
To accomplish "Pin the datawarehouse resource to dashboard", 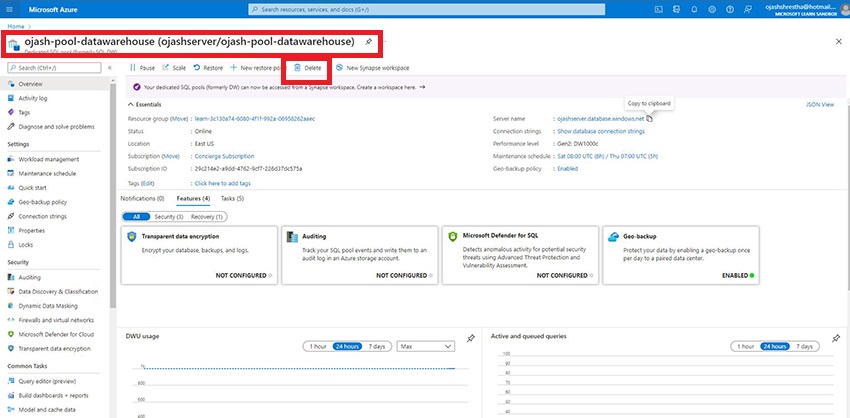I will [369, 42].
